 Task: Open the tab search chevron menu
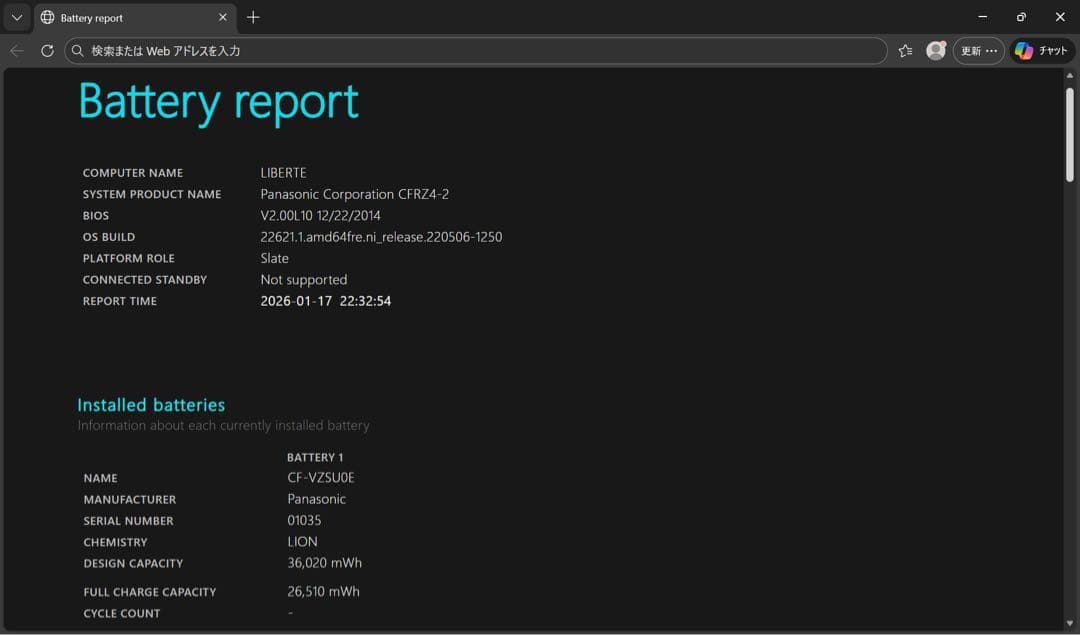pyautogui.click(x=15, y=17)
